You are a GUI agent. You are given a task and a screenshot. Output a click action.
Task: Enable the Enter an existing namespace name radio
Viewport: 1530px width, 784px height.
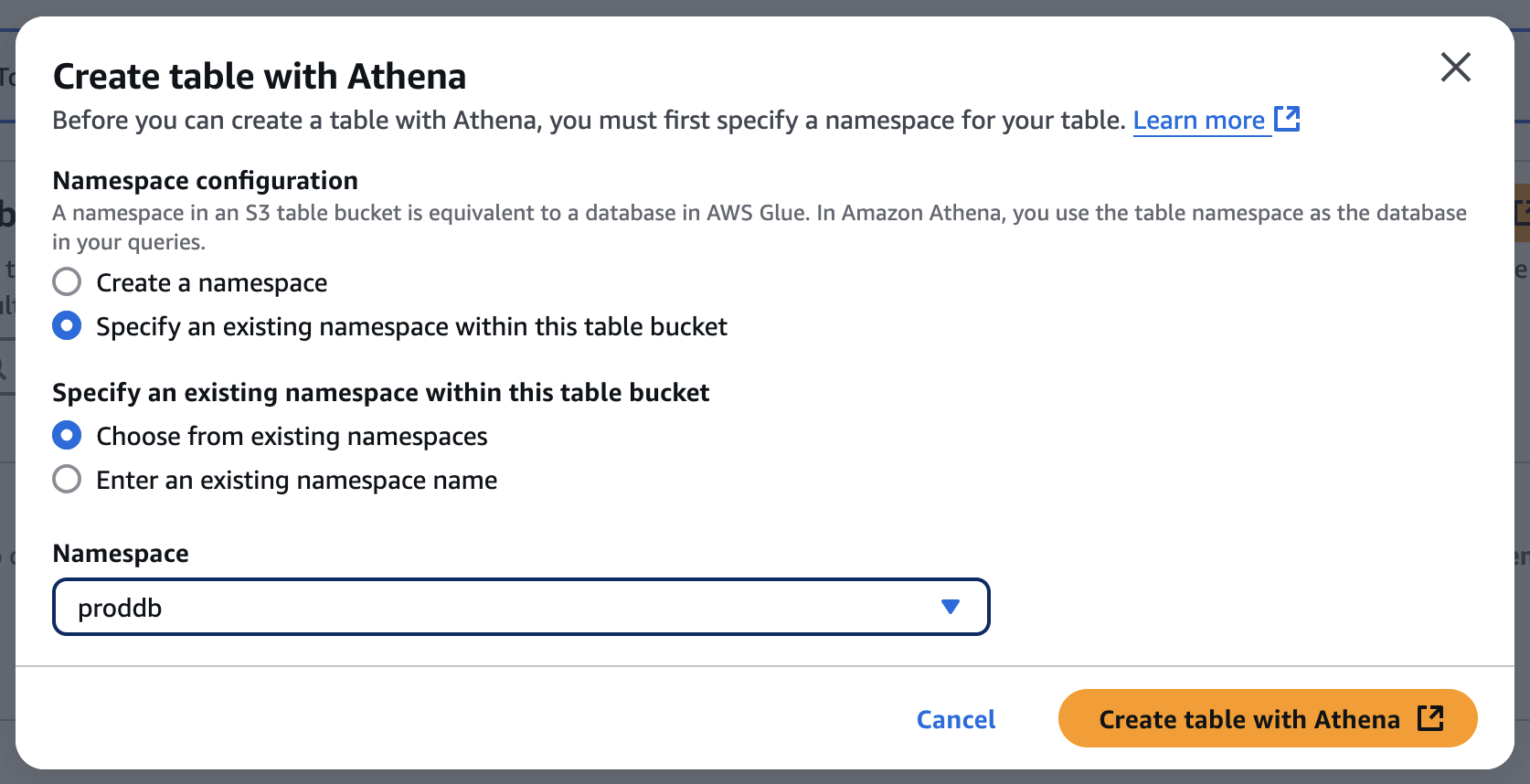(67, 480)
